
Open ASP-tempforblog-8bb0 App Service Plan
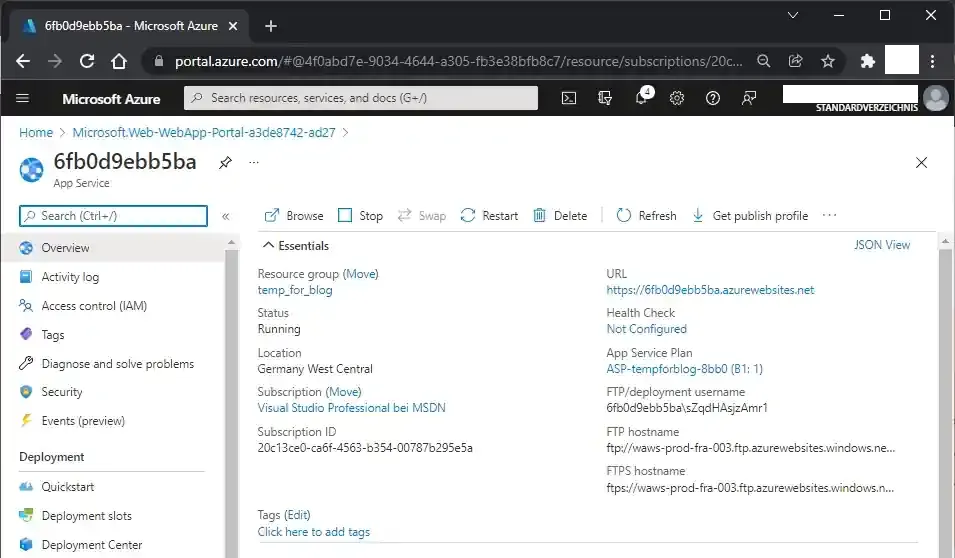pos(685,369)
